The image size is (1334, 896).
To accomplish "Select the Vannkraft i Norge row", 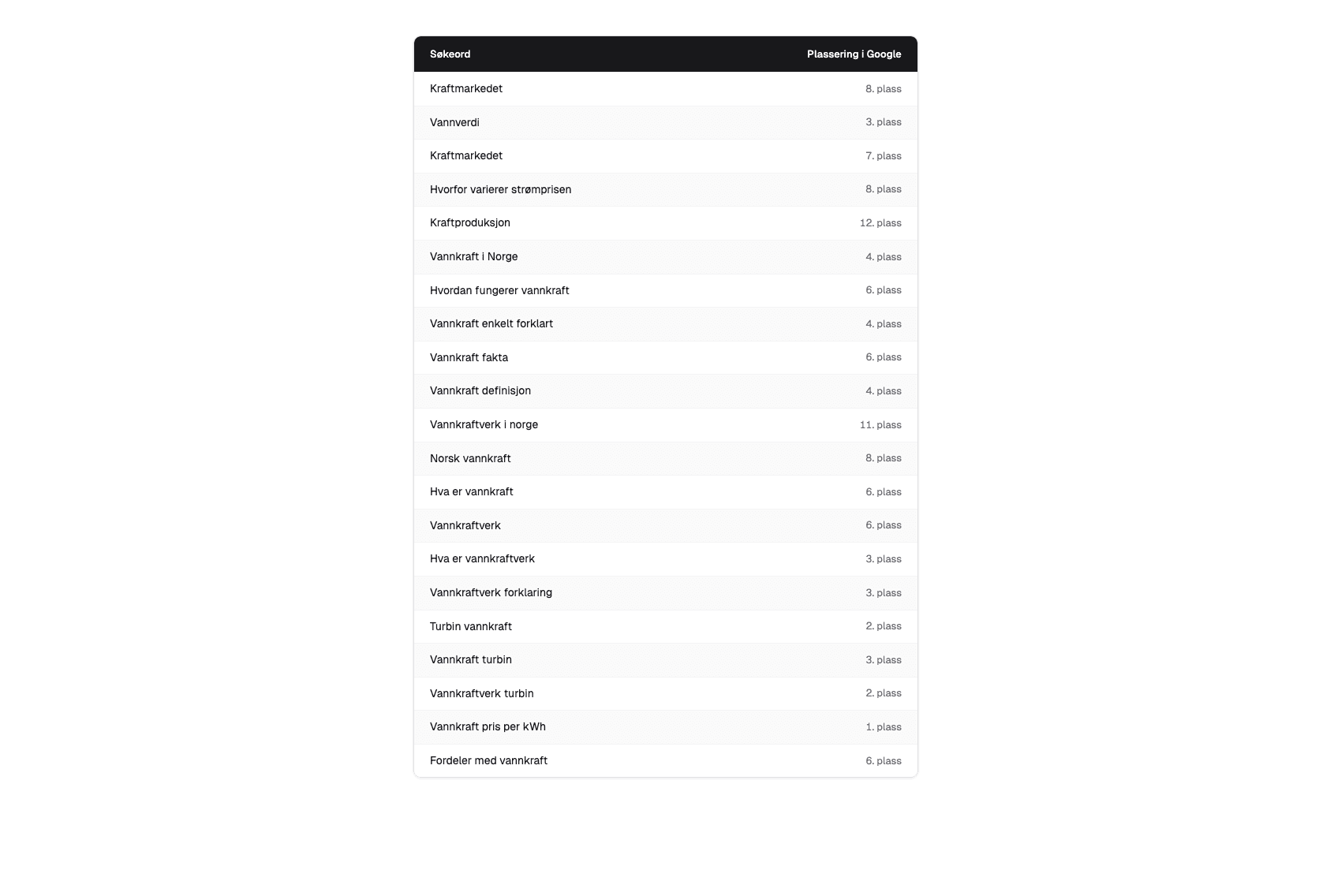I will (666, 257).
